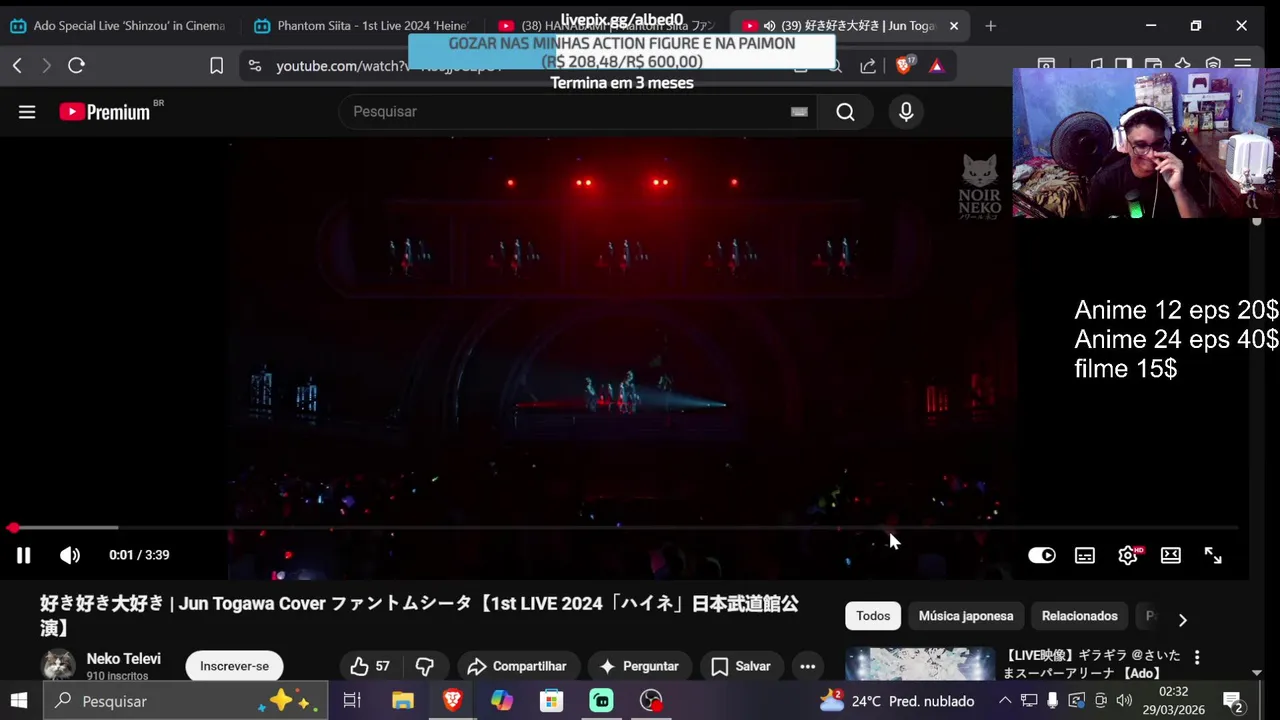Dislike the video

coord(425,666)
